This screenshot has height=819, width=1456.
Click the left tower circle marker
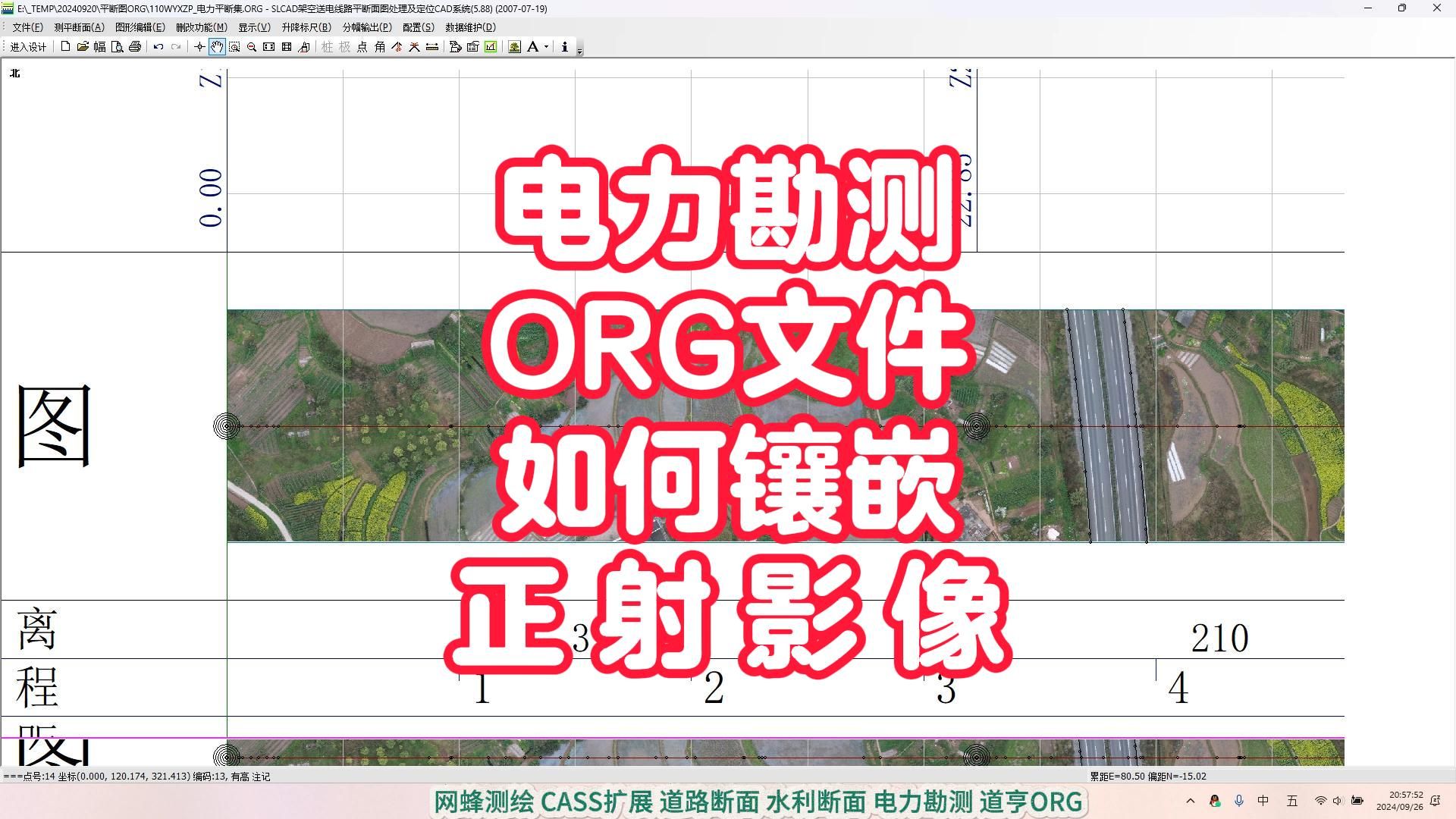pos(227,426)
